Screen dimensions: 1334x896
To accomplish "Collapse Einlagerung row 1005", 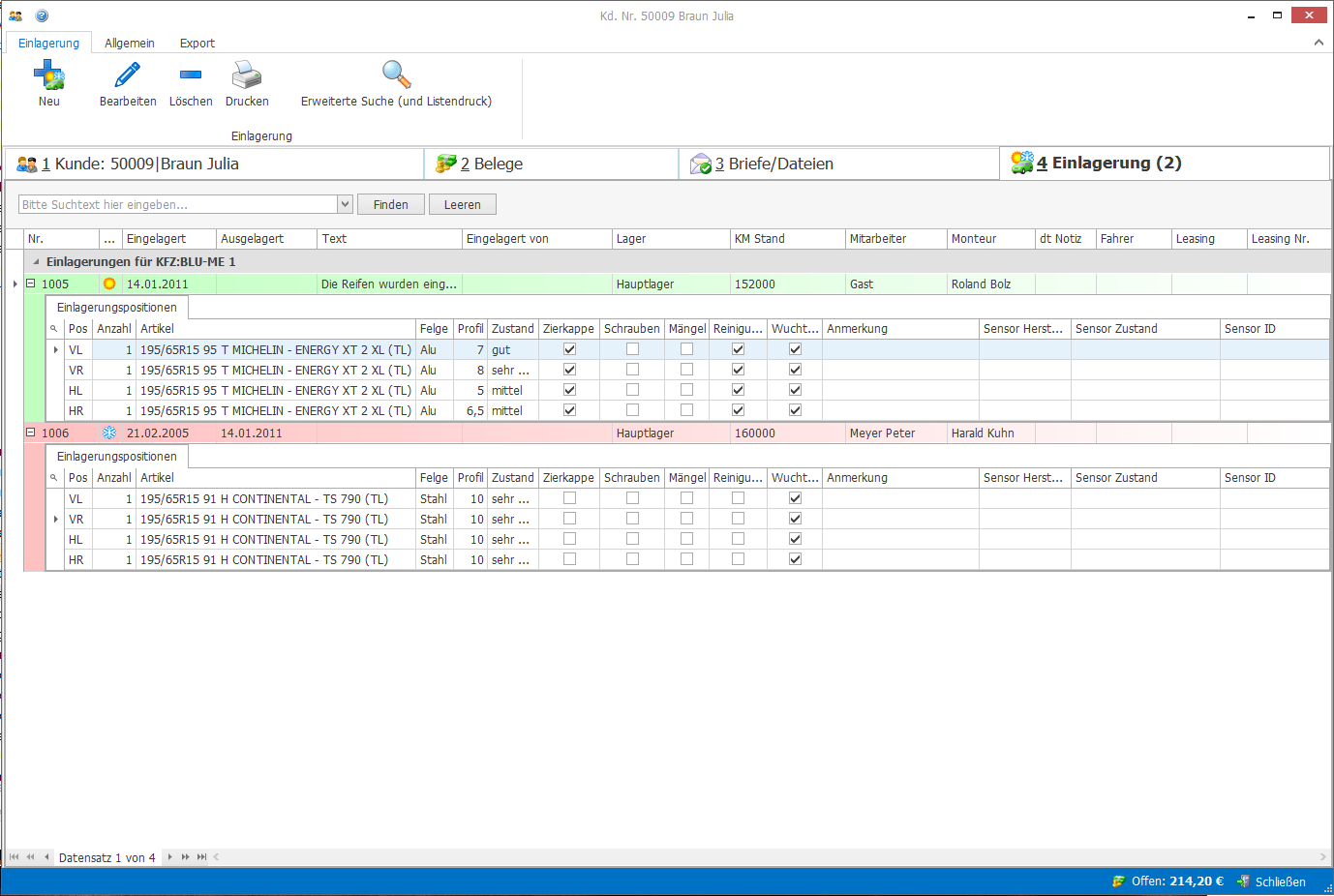I will coord(30,284).
